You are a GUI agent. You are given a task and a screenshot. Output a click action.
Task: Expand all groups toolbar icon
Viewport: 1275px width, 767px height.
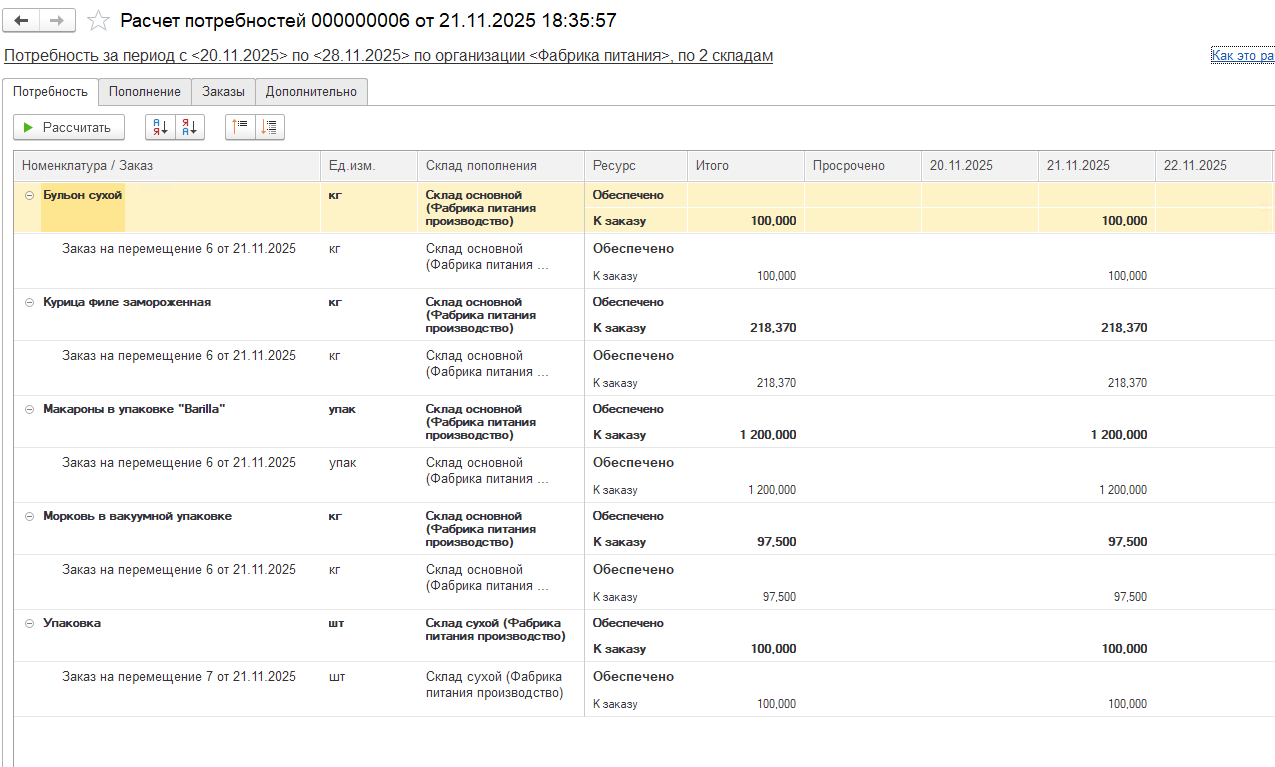pyautogui.click(x=270, y=127)
